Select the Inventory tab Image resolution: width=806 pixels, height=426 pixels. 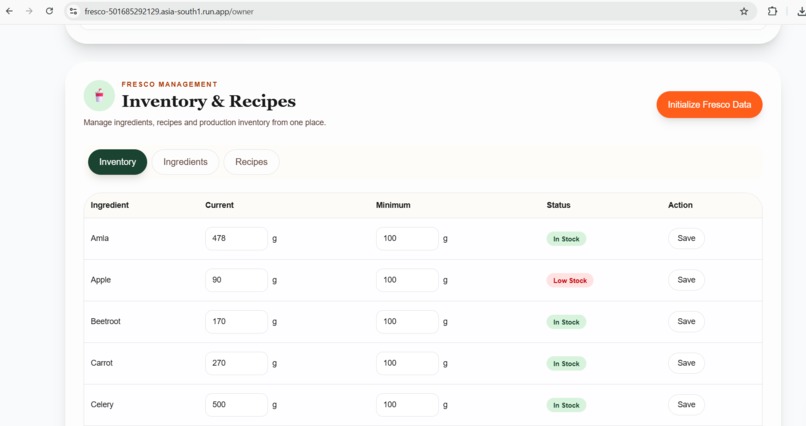pos(117,162)
